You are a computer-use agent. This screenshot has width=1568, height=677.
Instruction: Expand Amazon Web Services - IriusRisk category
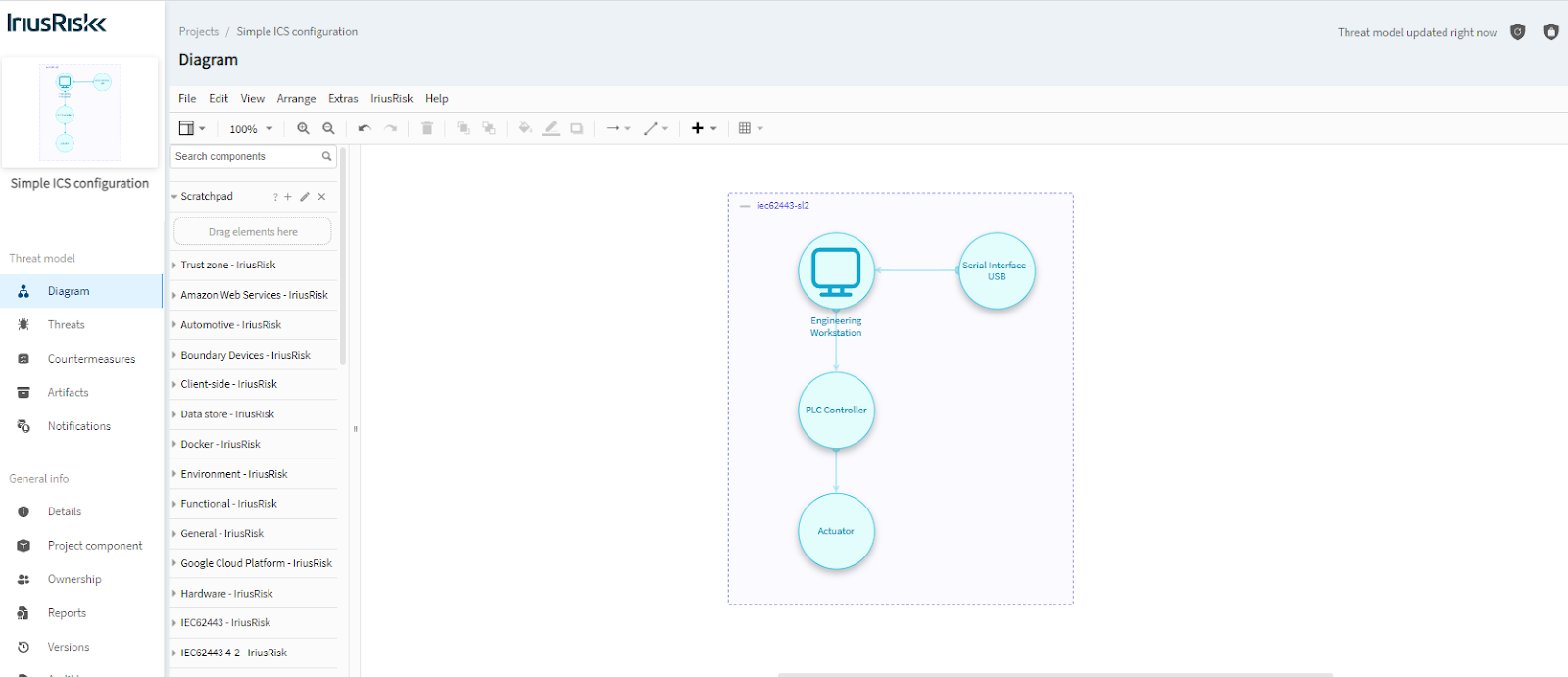tap(254, 295)
